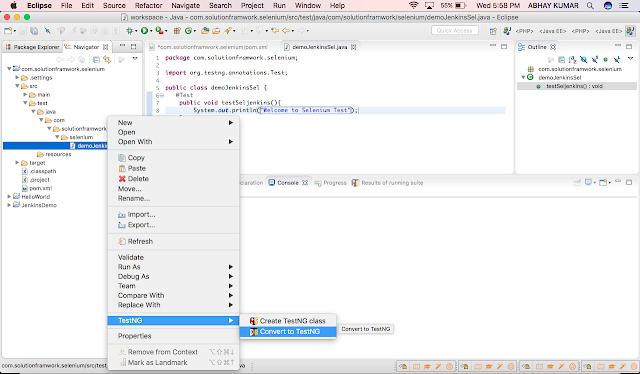Toggle Hide Fields in Outline toolbar
Image resolution: width=640 pixels, height=374 pixels.
[584, 60]
